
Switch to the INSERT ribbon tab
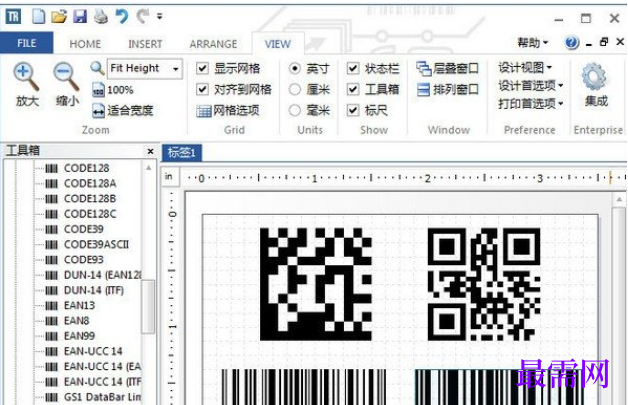click(x=145, y=44)
